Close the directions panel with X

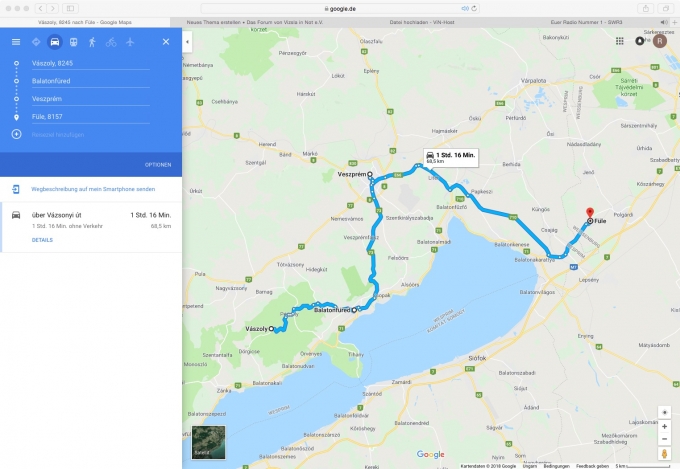(x=166, y=42)
